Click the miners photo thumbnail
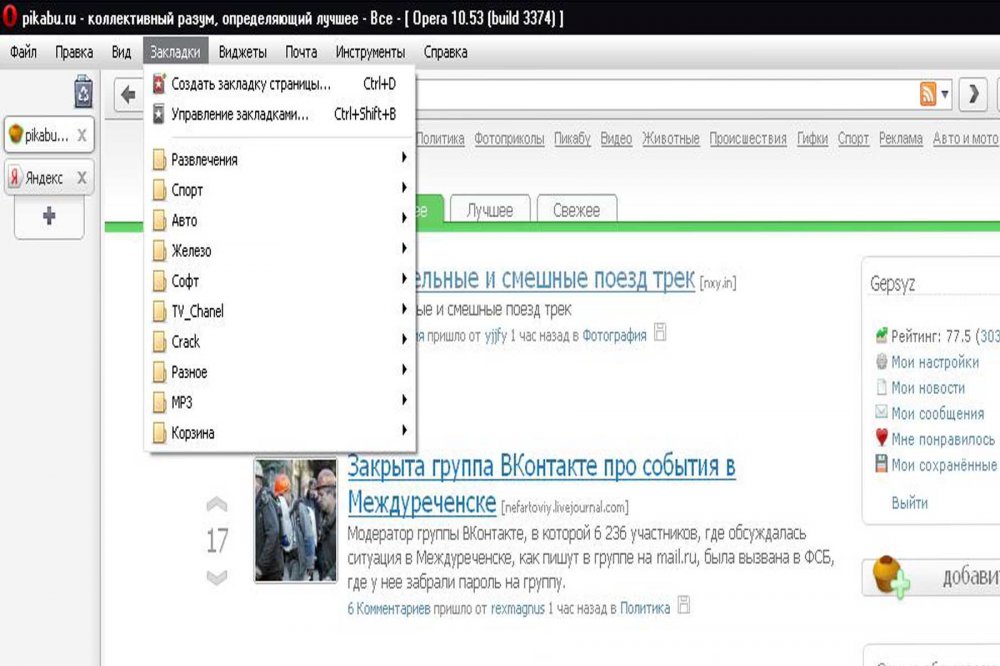1000x666 pixels. 295,521
